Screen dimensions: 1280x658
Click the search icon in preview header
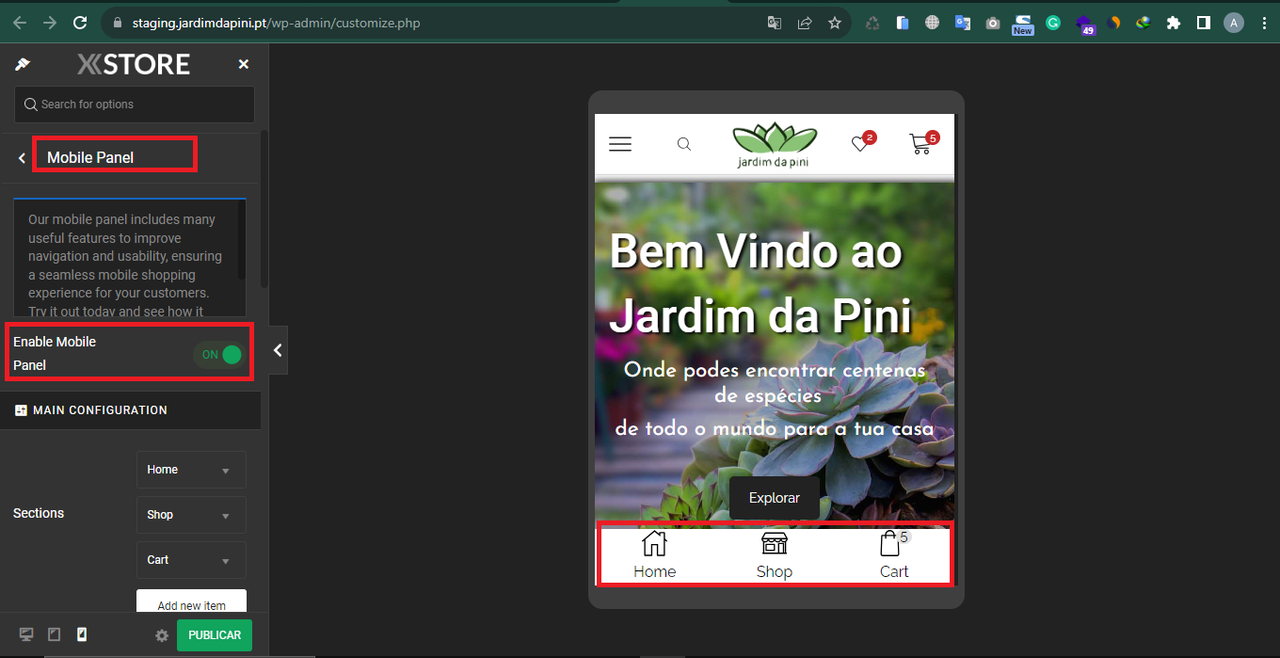click(x=684, y=144)
